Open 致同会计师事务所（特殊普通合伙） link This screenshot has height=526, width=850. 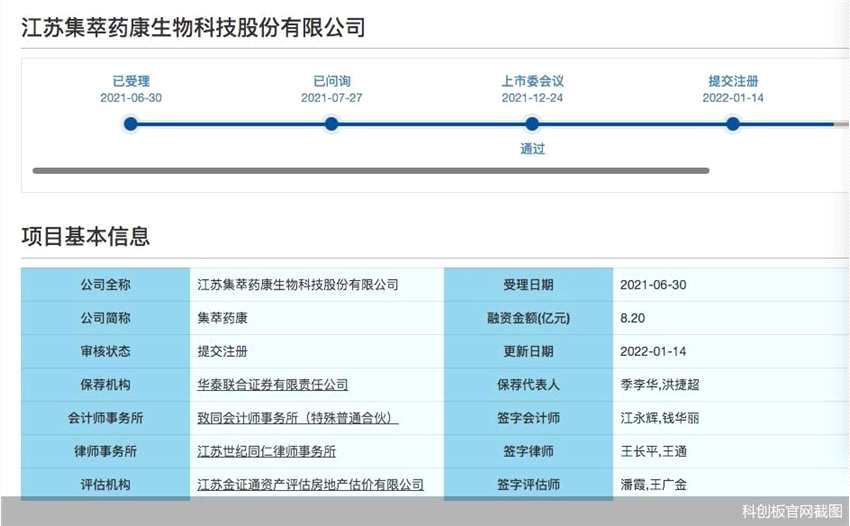click(298, 418)
